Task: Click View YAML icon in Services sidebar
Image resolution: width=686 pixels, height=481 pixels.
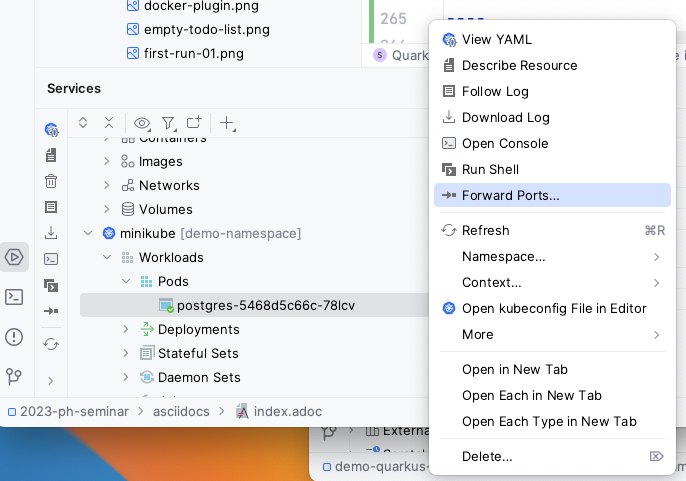Action: click(x=51, y=129)
